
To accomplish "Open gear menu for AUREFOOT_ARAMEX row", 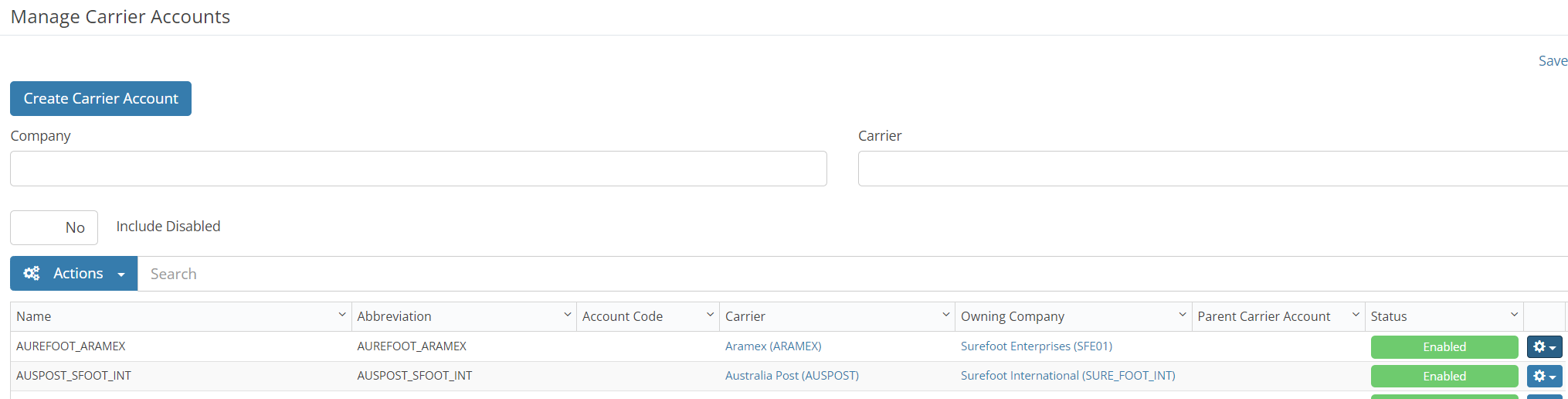I will [x=1544, y=346].
